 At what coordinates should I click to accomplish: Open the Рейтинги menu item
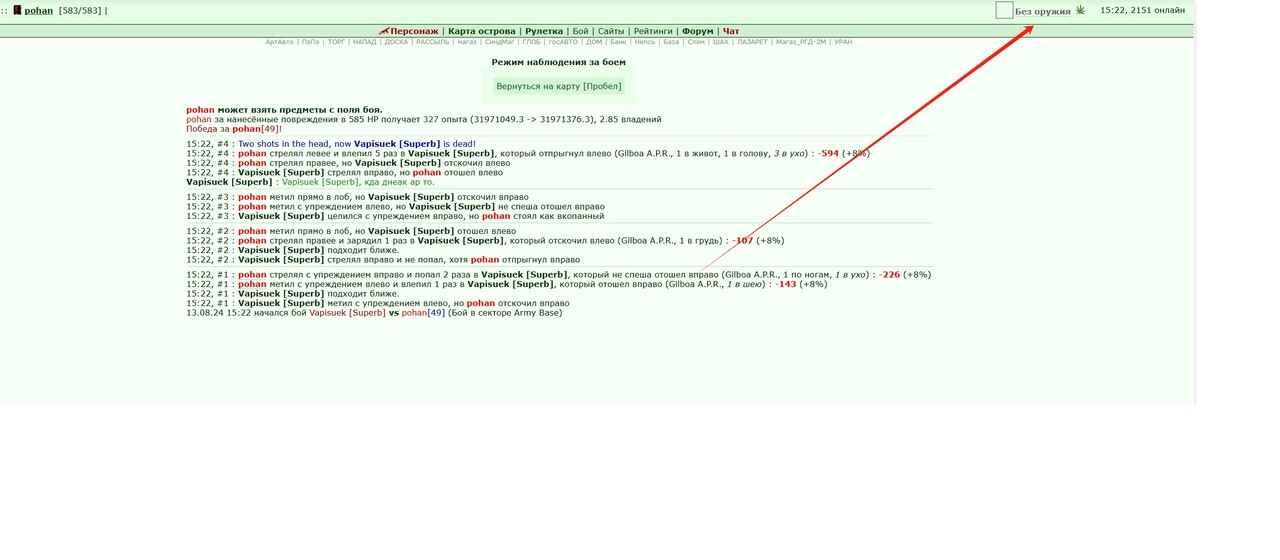(653, 31)
